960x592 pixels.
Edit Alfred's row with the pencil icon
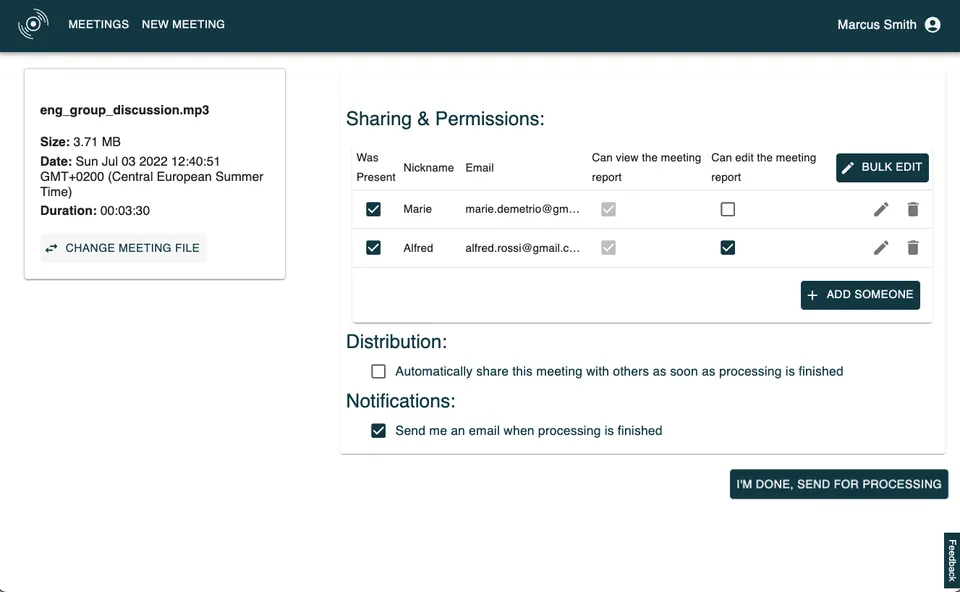(x=881, y=248)
